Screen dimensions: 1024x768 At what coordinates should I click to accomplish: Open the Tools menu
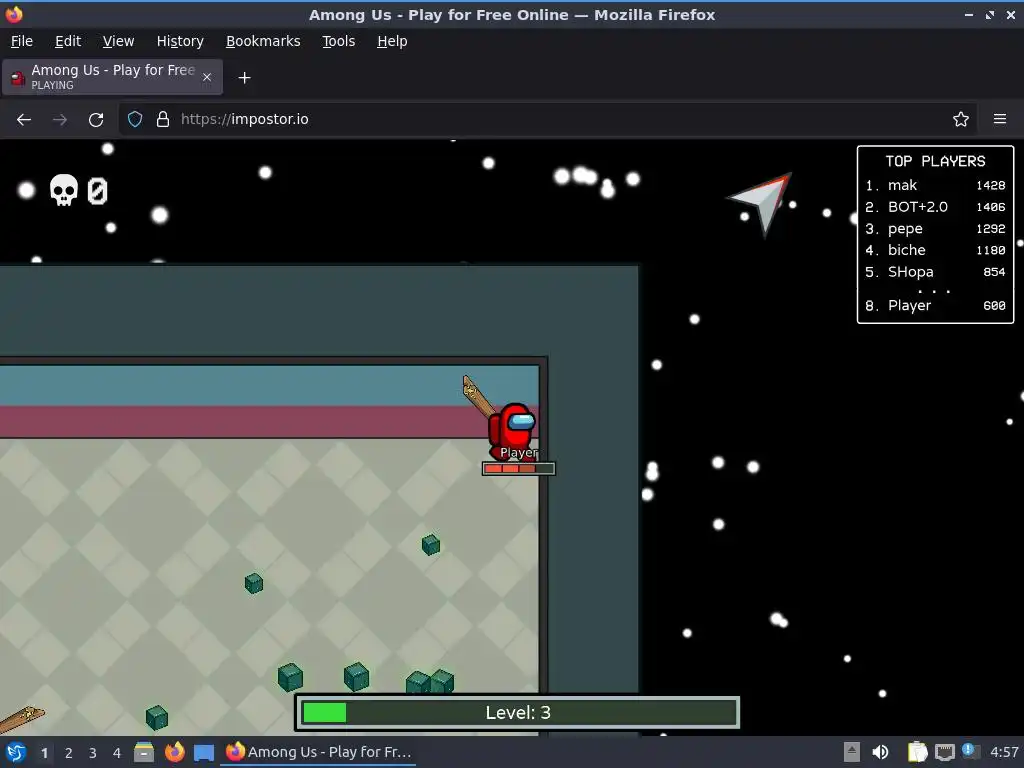[338, 41]
